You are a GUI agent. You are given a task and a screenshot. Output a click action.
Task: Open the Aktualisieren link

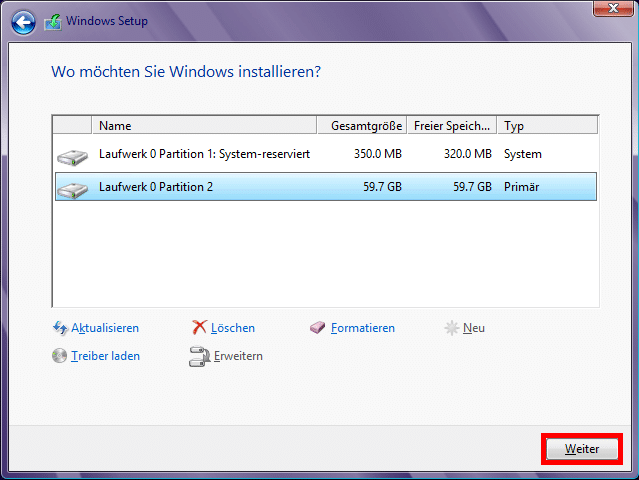click(x=105, y=328)
